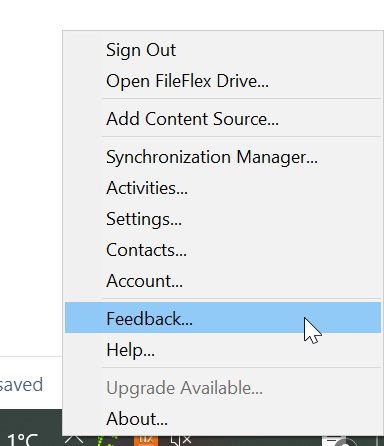Click the orange FileFlex tray icon
This screenshot has width=384, height=446.
tap(146, 441)
